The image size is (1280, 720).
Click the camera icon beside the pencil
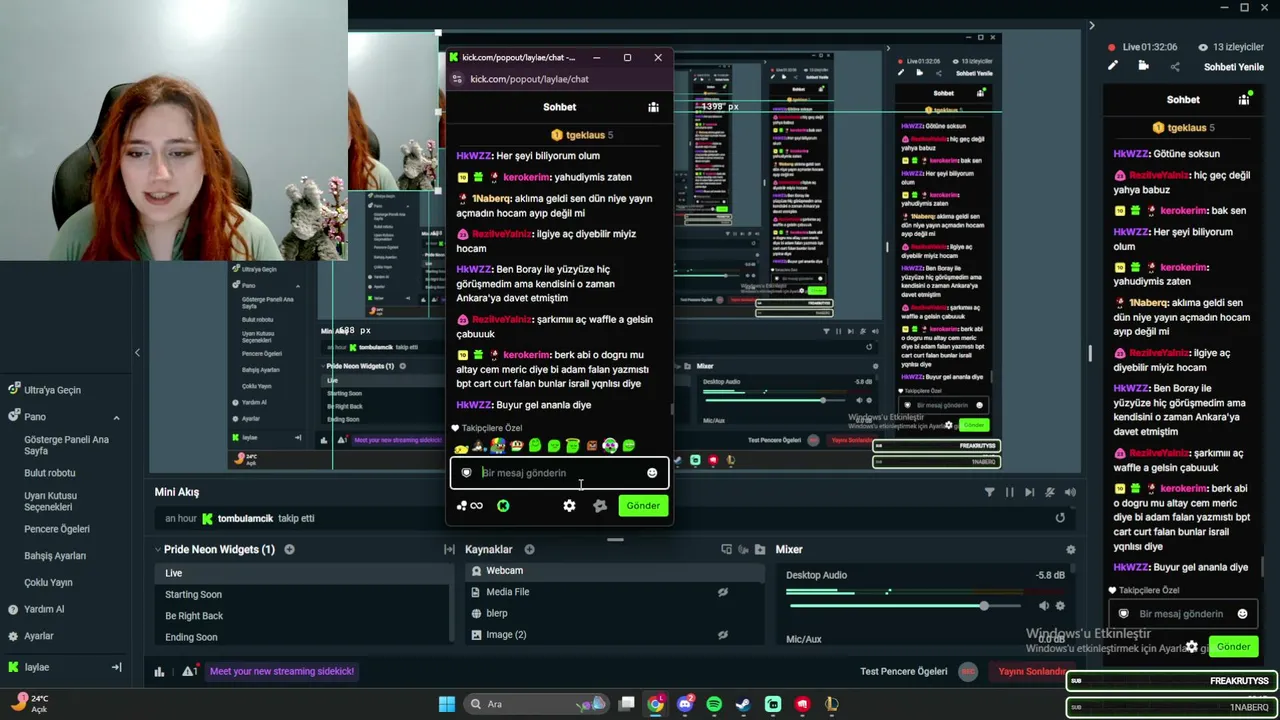click(x=1144, y=66)
